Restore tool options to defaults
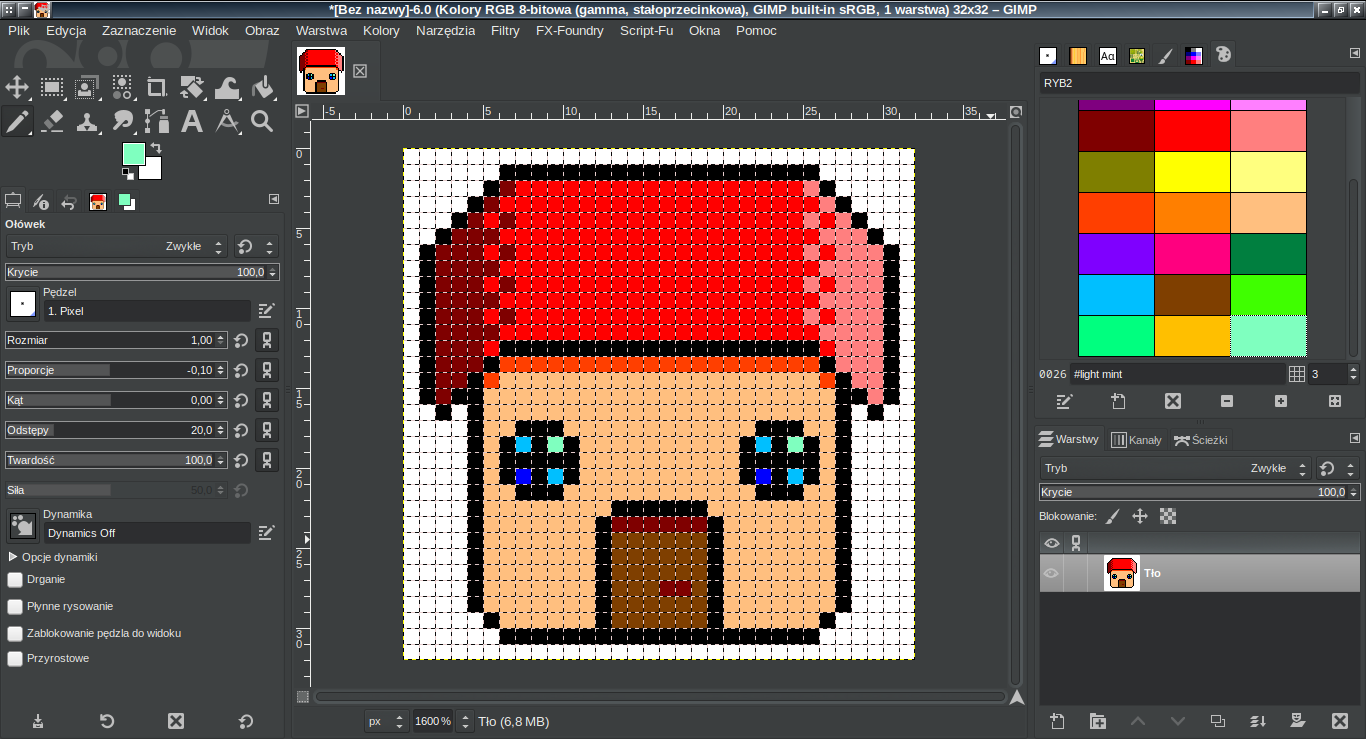Image resolution: width=1366 pixels, height=739 pixels. (x=246, y=721)
